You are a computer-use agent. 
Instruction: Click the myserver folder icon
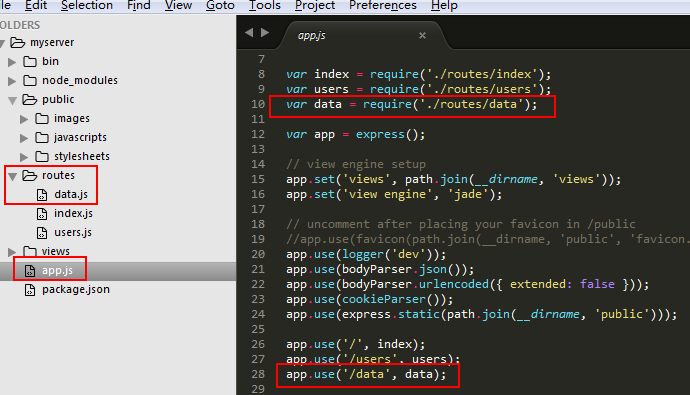tap(18, 42)
